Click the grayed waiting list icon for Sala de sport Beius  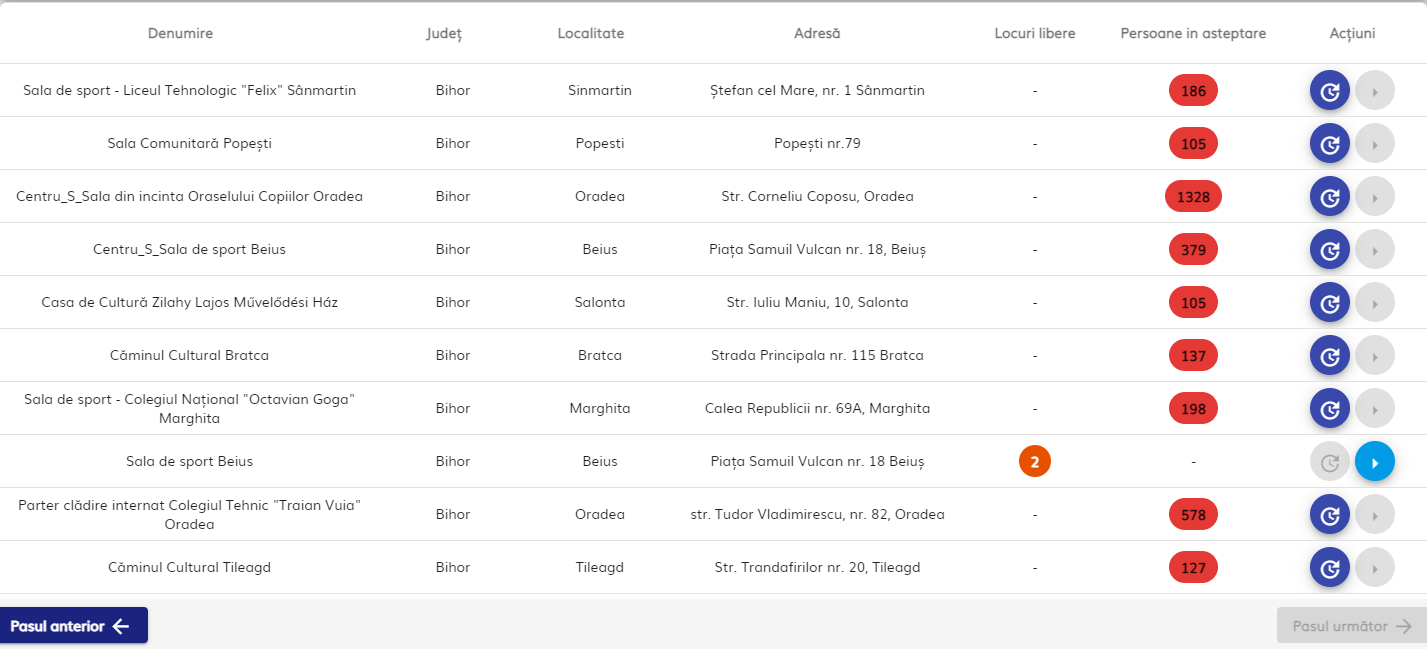[1330, 462]
